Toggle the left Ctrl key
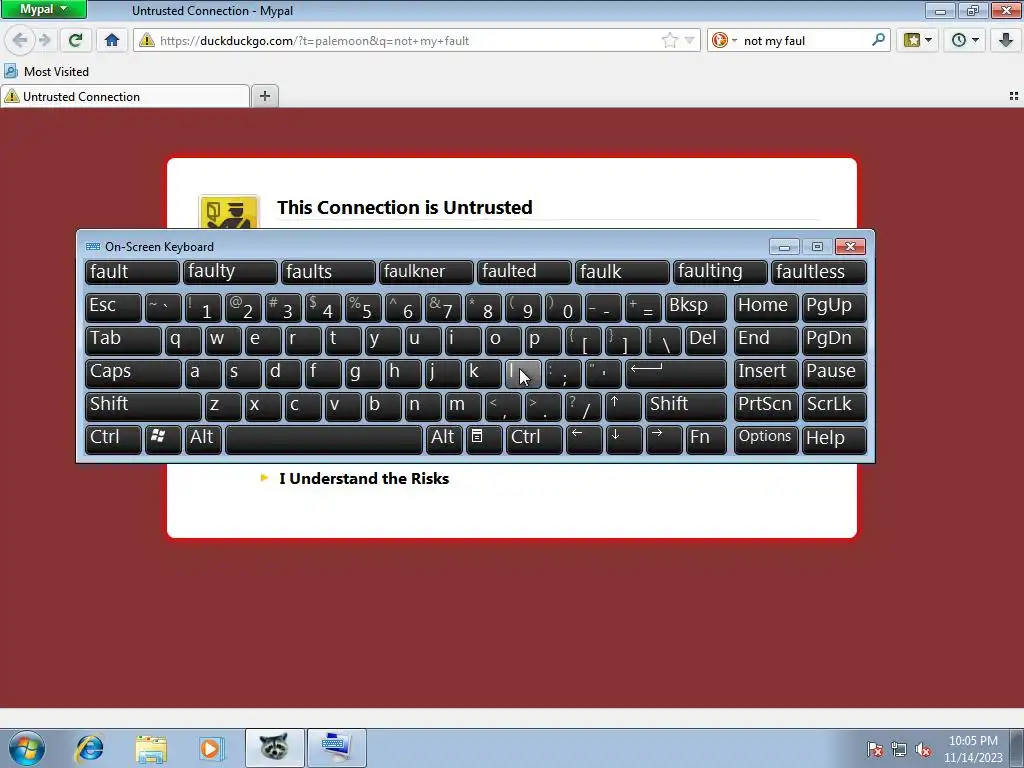1024x768 pixels. 113,439
